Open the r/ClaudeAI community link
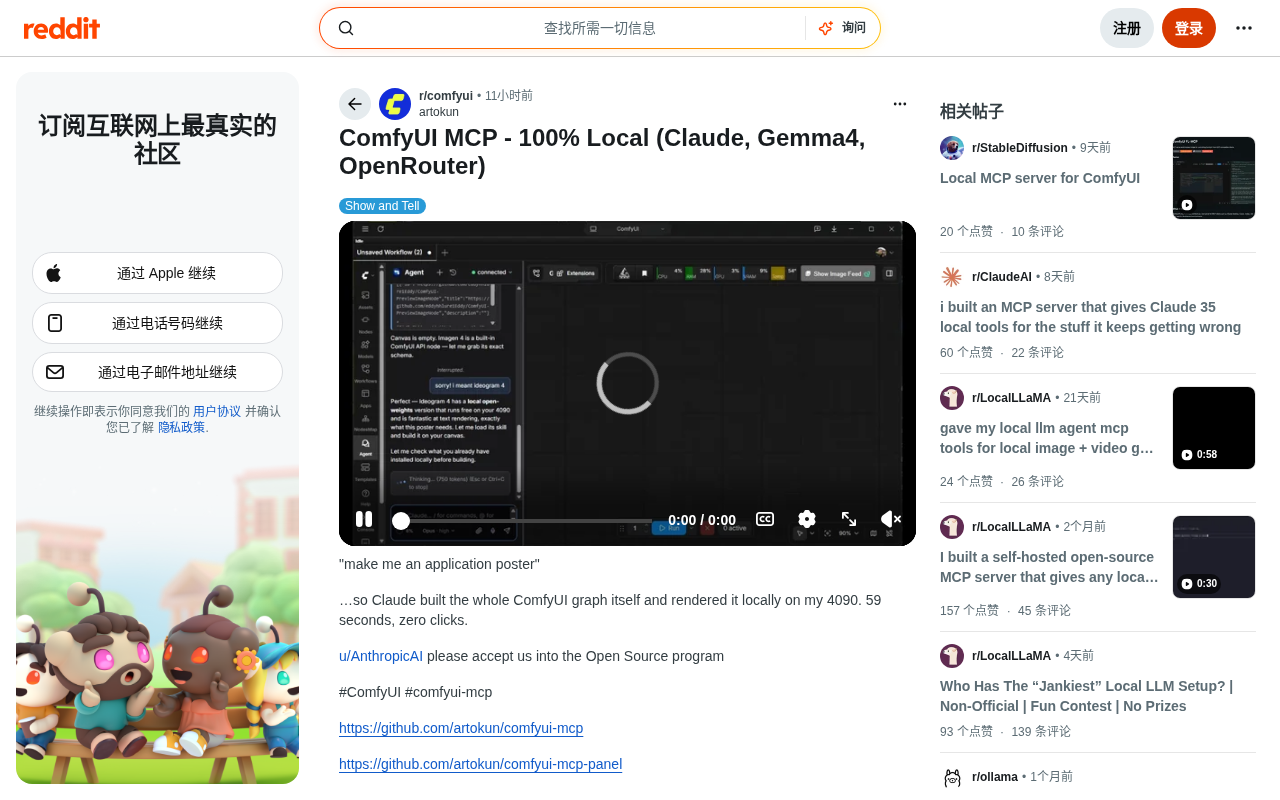Viewport: 1280px width, 800px height. (x=1002, y=277)
